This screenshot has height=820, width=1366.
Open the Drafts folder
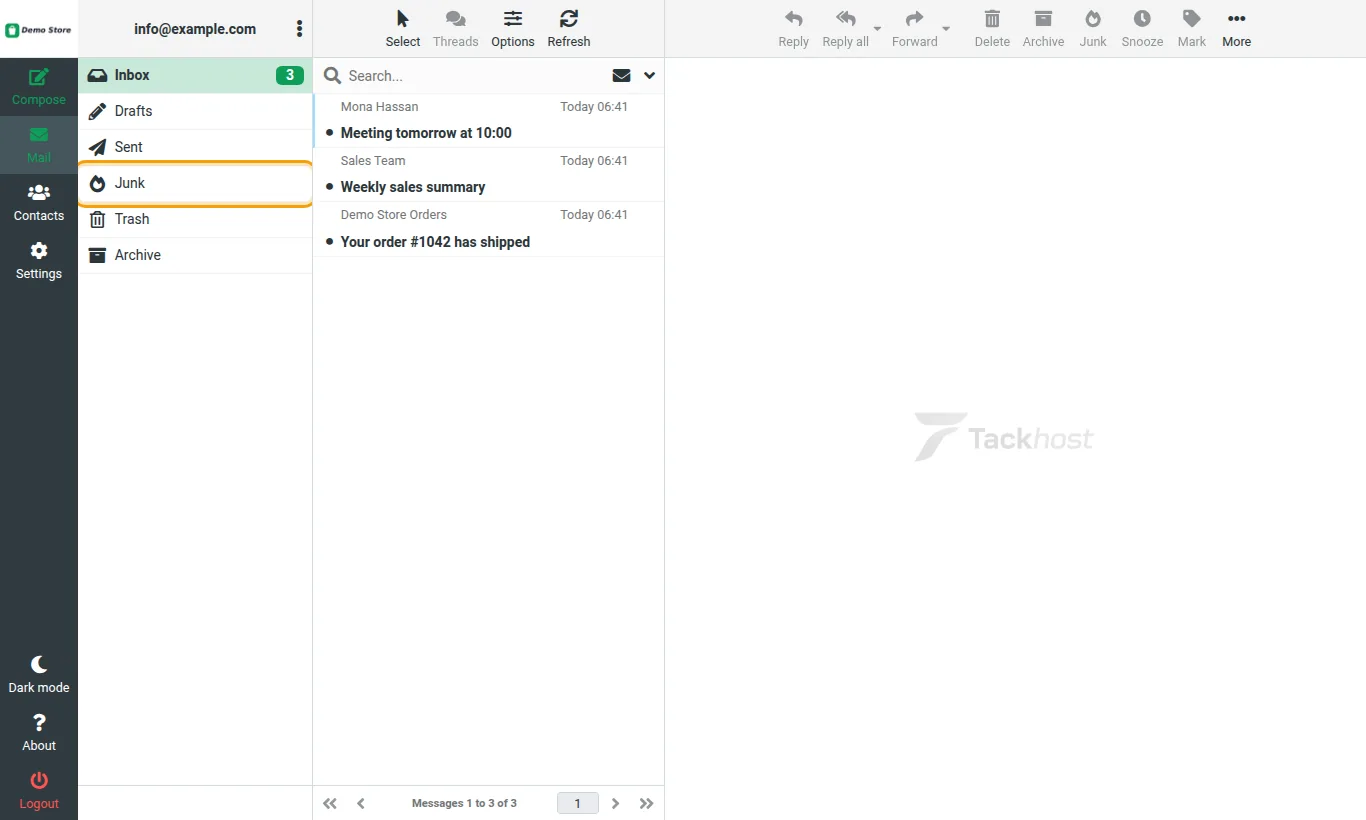(x=195, y=111)
